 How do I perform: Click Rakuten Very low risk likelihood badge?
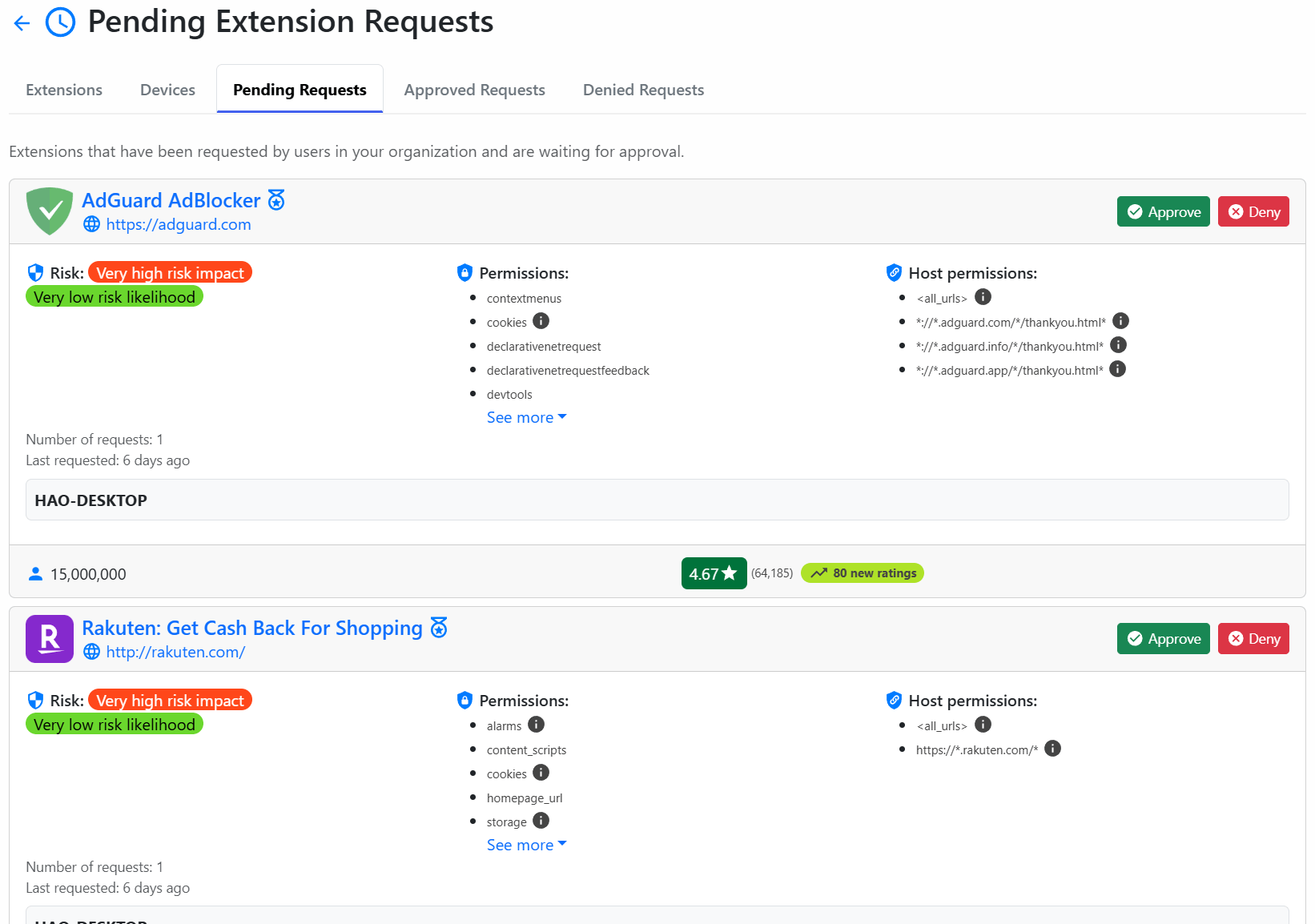115,725
